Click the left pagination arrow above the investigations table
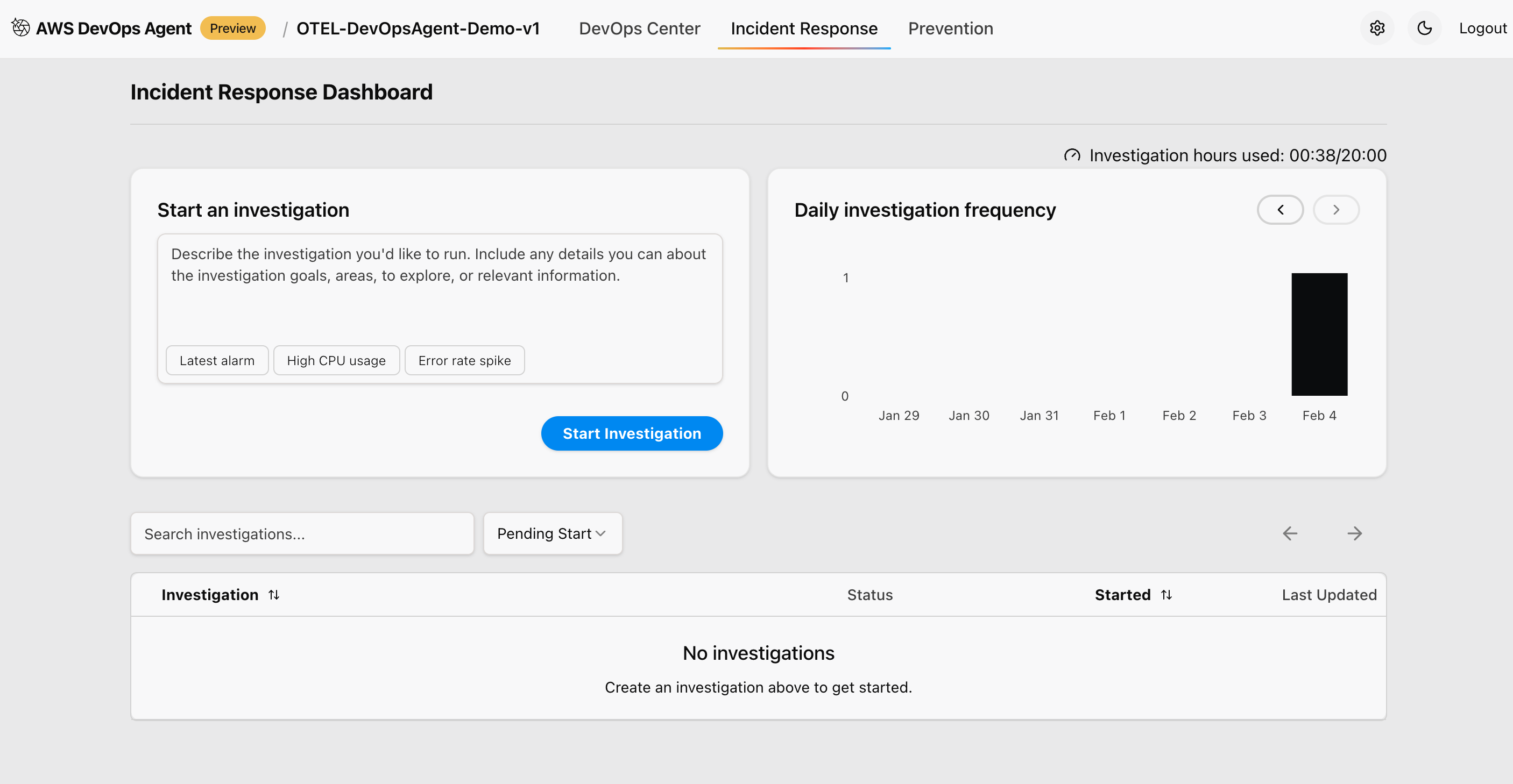Screen dimensions: 1513x784 1290,533
